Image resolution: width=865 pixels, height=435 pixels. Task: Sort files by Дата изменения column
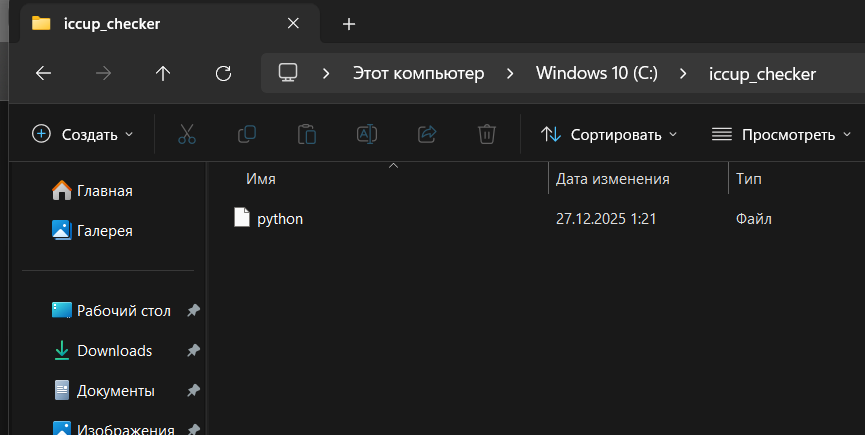tap(612, 179)
